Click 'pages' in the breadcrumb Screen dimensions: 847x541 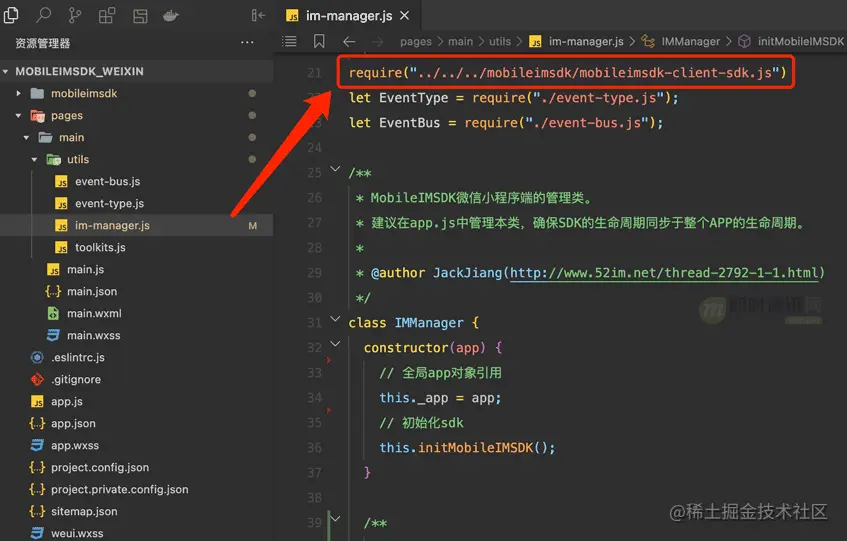[x=416, y=42]
